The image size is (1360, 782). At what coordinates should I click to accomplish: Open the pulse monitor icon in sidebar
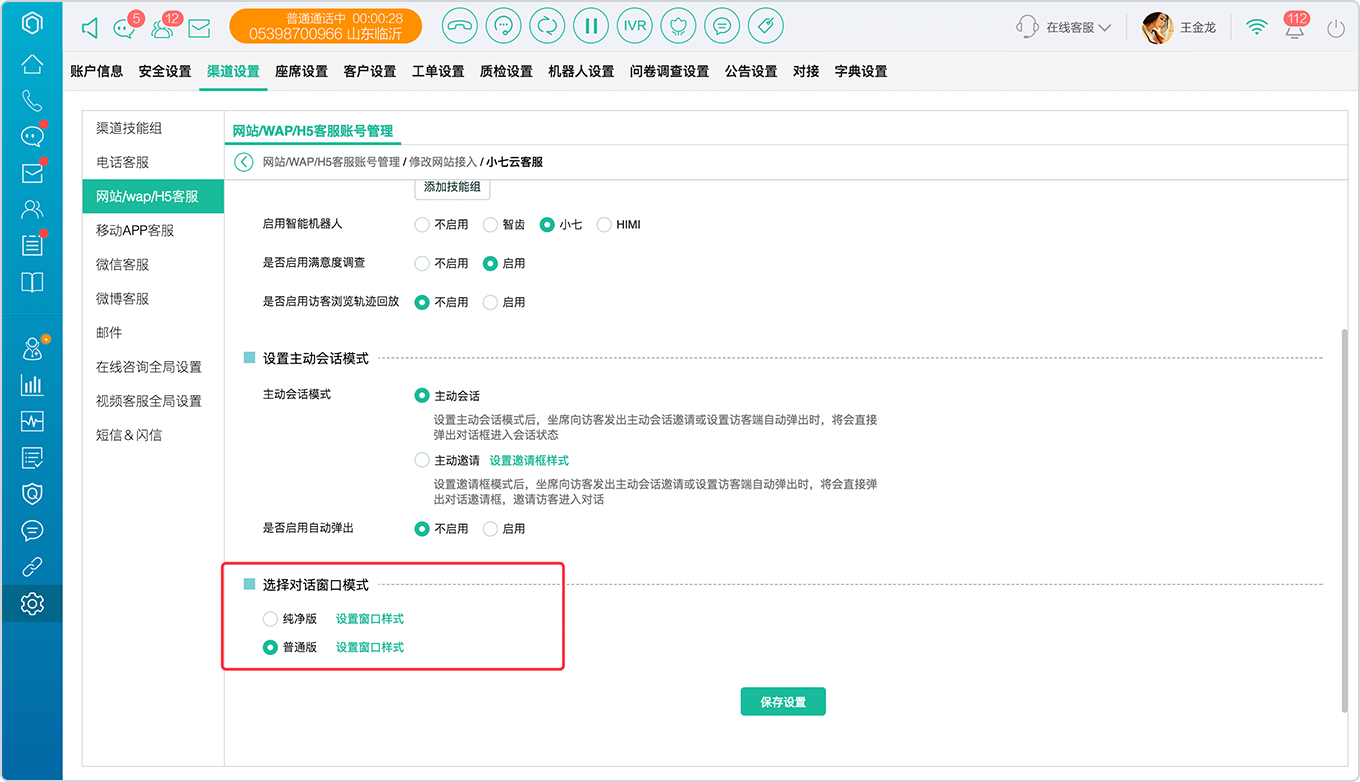coord(32,421)
